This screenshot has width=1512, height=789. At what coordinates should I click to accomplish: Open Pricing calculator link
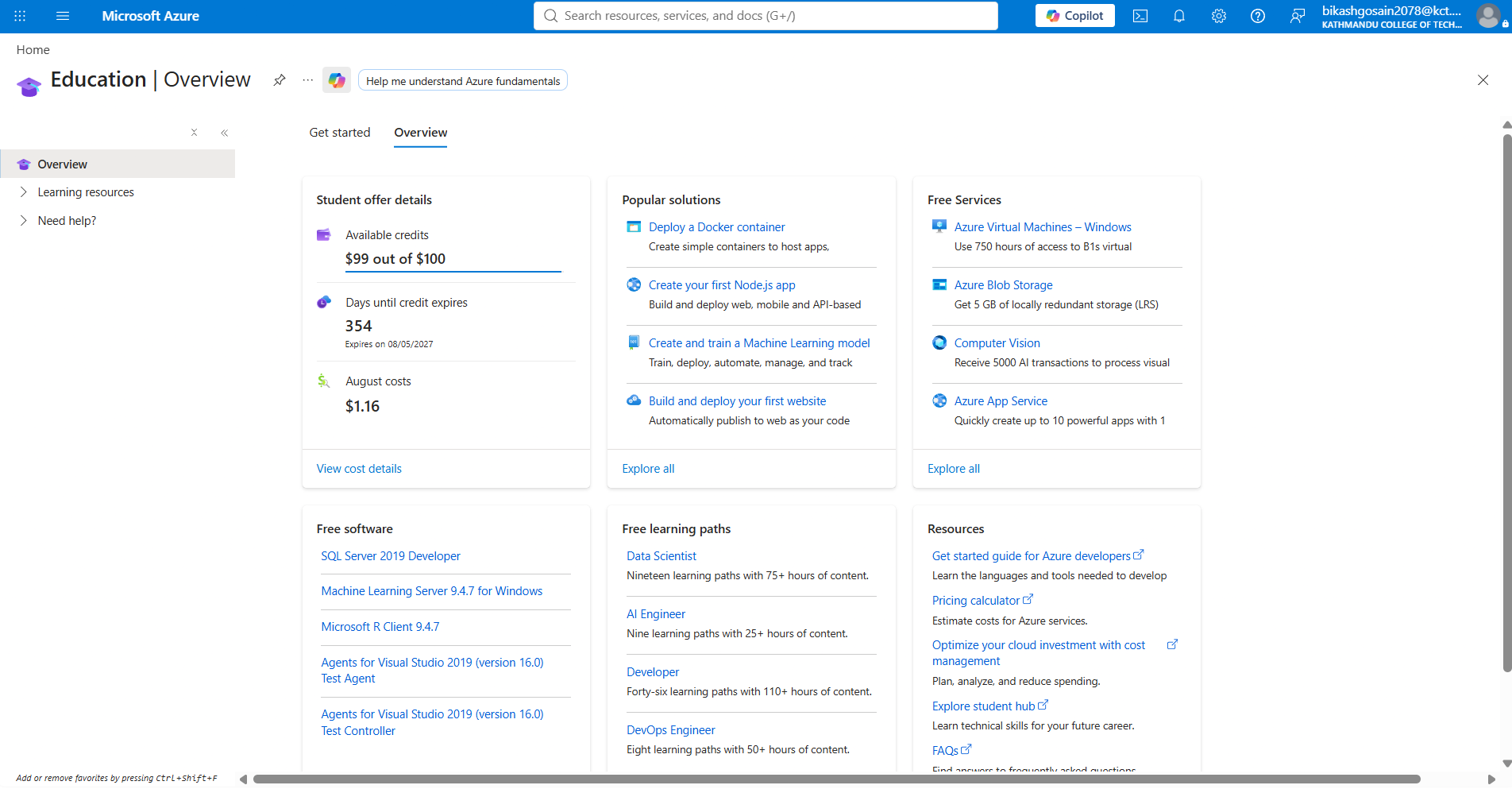pos(982,601)
